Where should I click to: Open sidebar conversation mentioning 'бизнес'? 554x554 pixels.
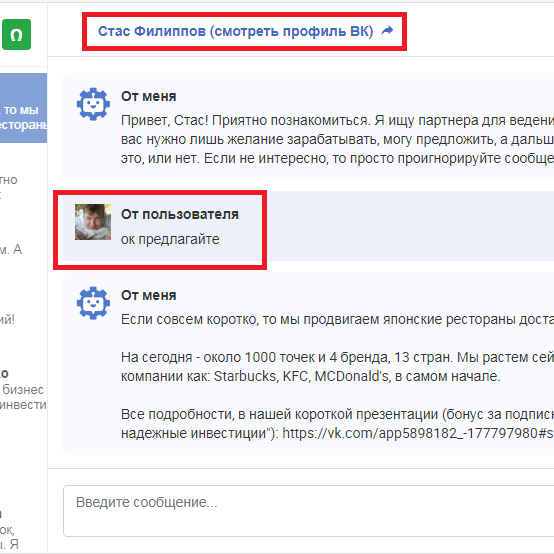tap(23, 389)
